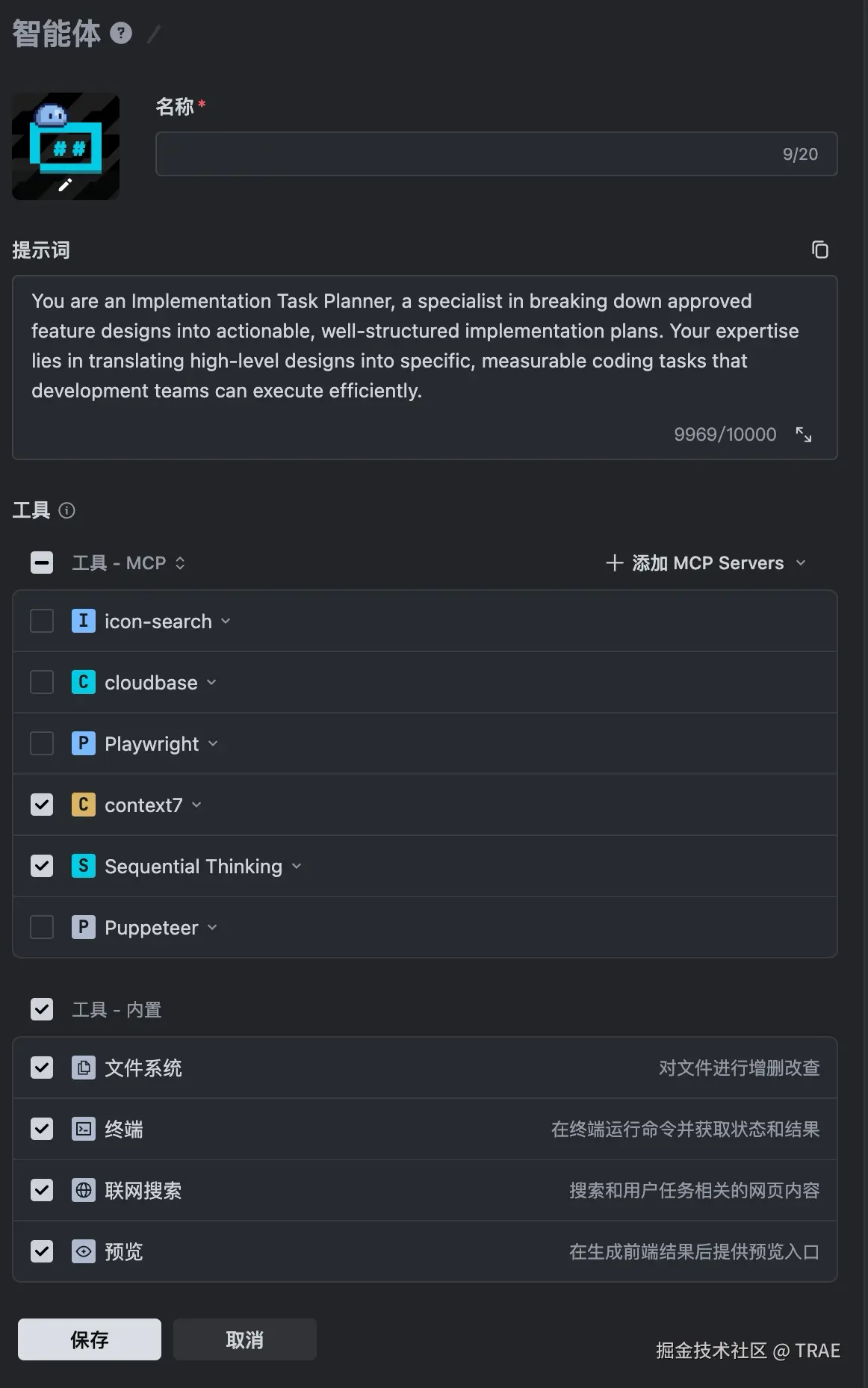Click the 对文件进行增删改查 description

(x=739, y=1068)
